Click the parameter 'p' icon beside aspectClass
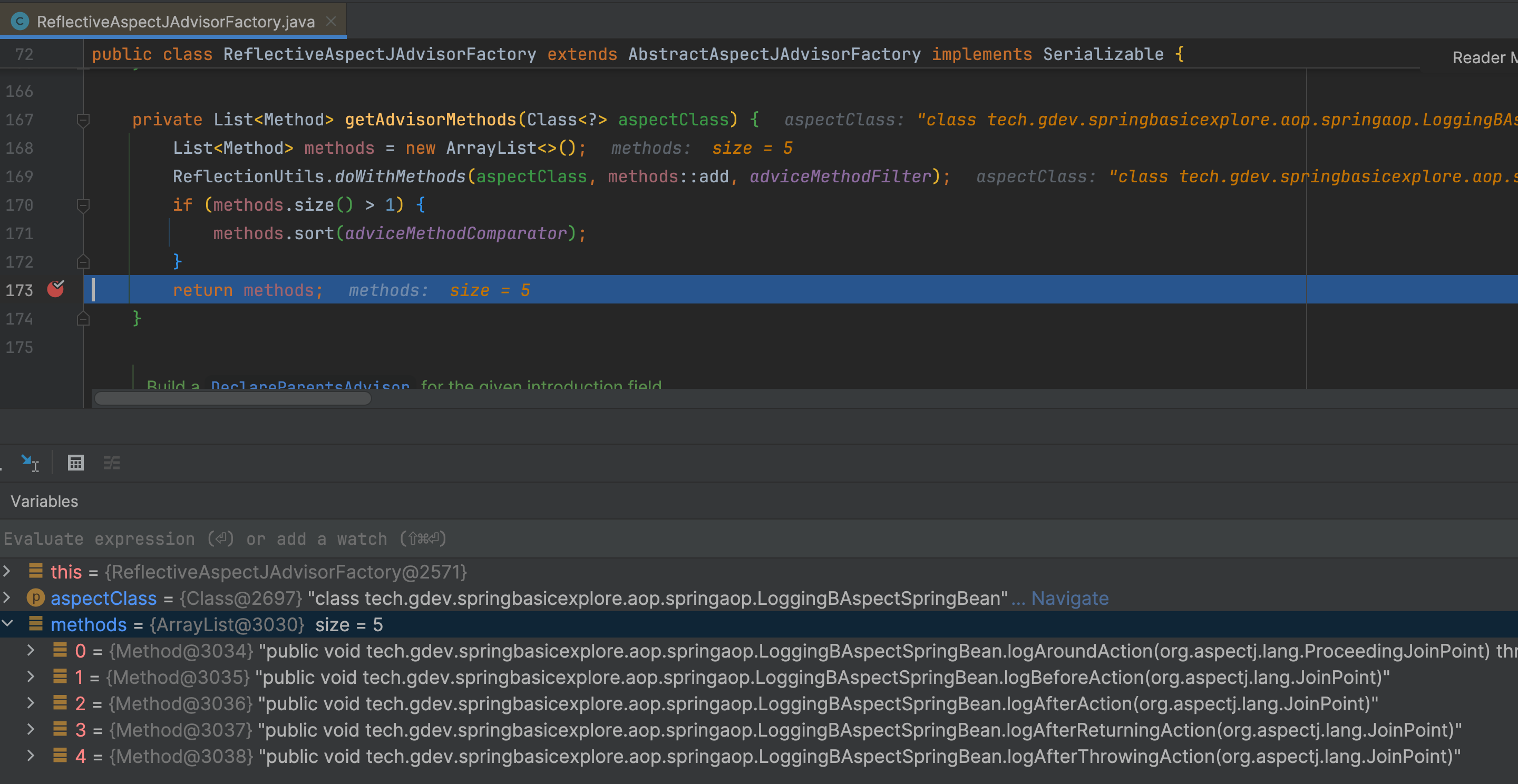The image size is (1518, 784). point(36,598)
